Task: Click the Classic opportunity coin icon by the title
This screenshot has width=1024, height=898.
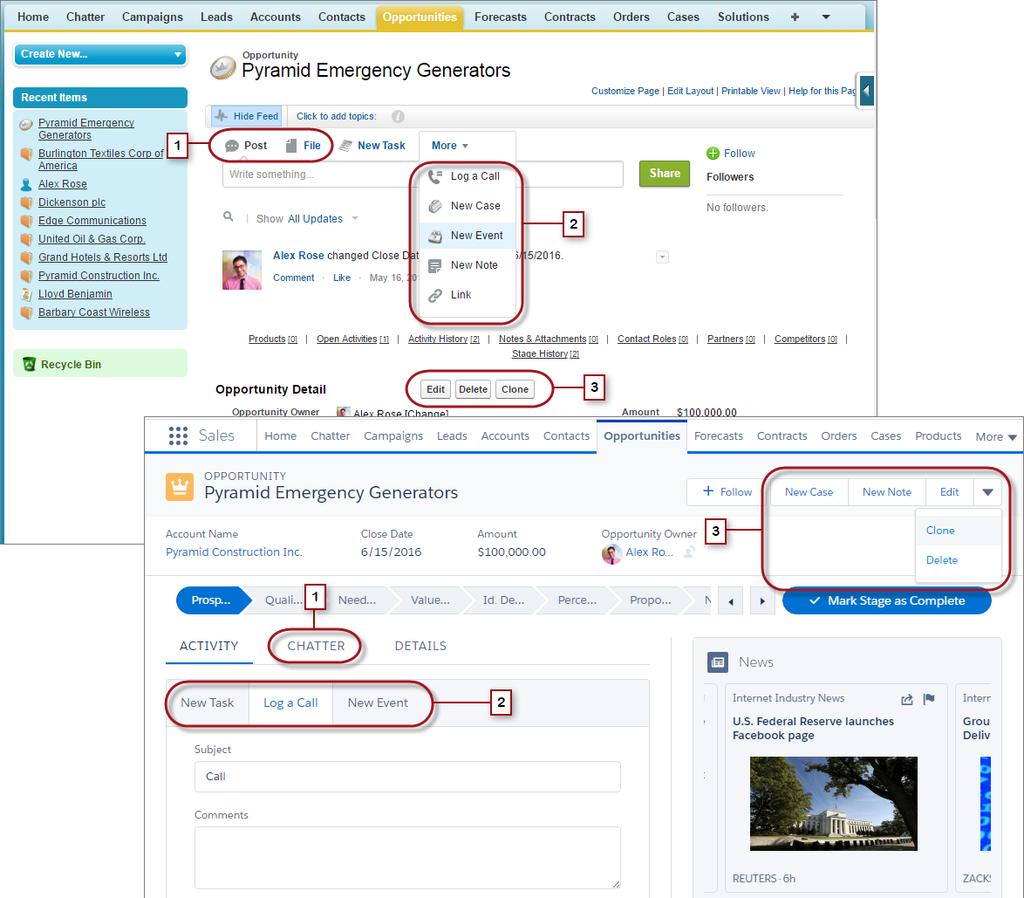Action: pyautogui.click(x=223, y=67)
